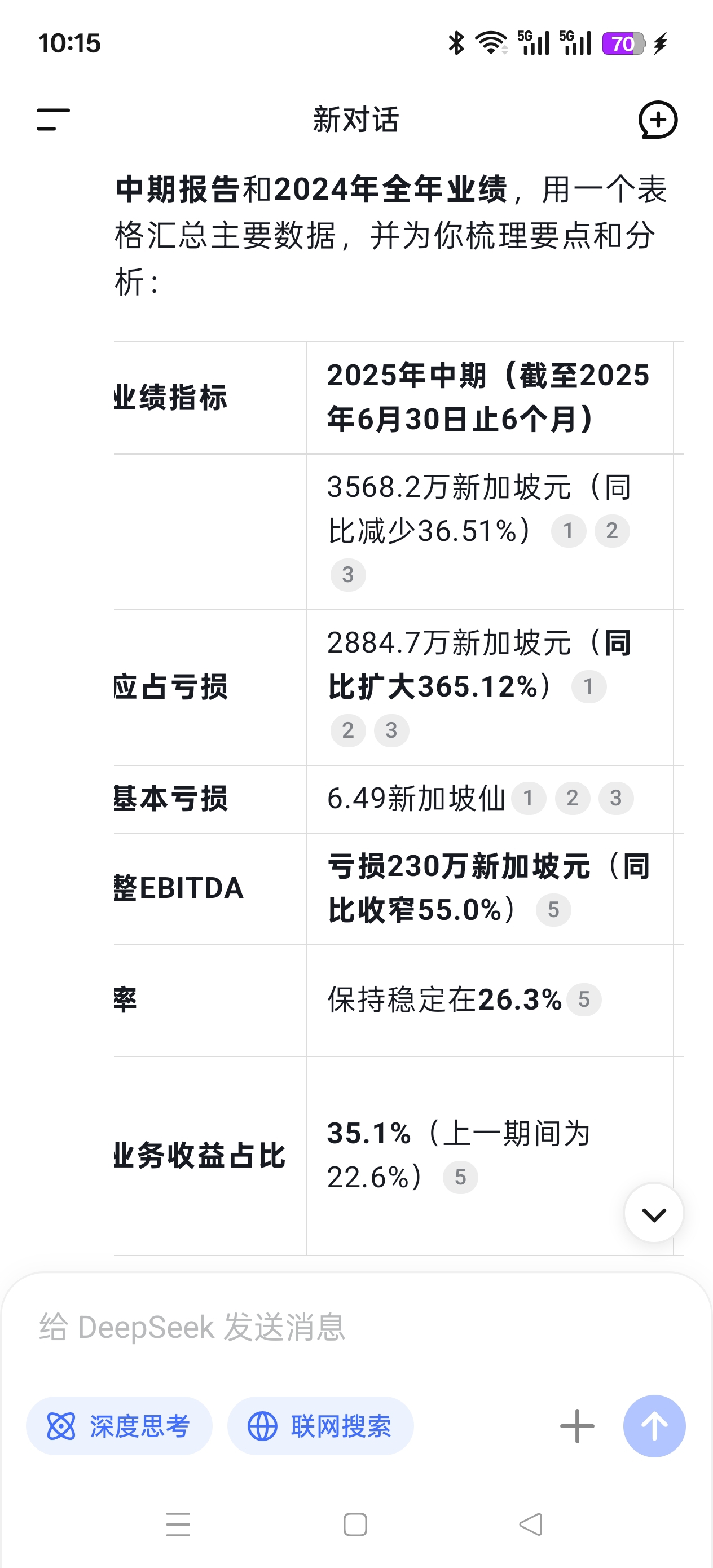Open citation 5 after 22.6% value
The image size is (713, 1568).
tap(460, 1177)
